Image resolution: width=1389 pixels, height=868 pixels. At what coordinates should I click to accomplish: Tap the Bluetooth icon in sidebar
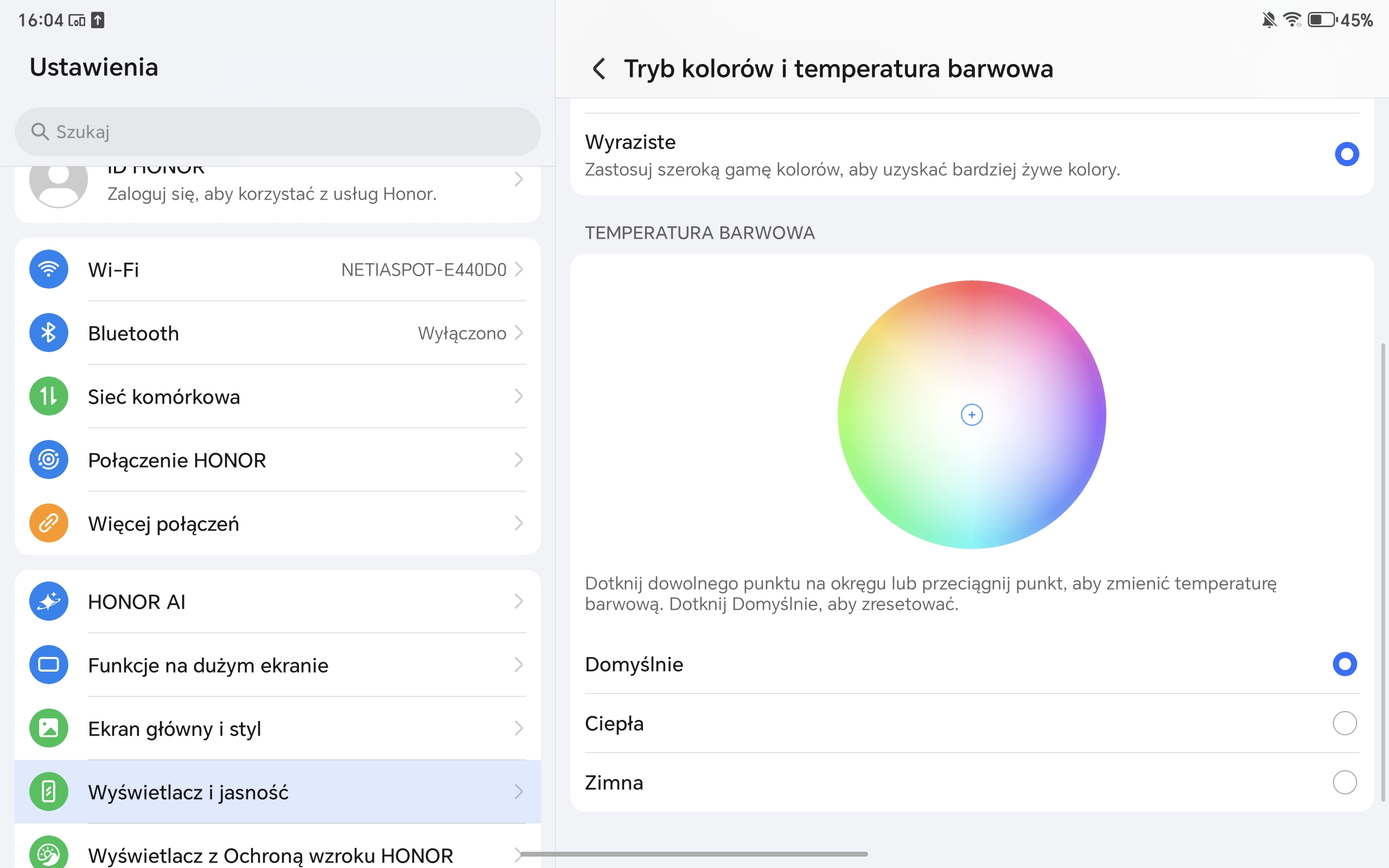[48, 333]
